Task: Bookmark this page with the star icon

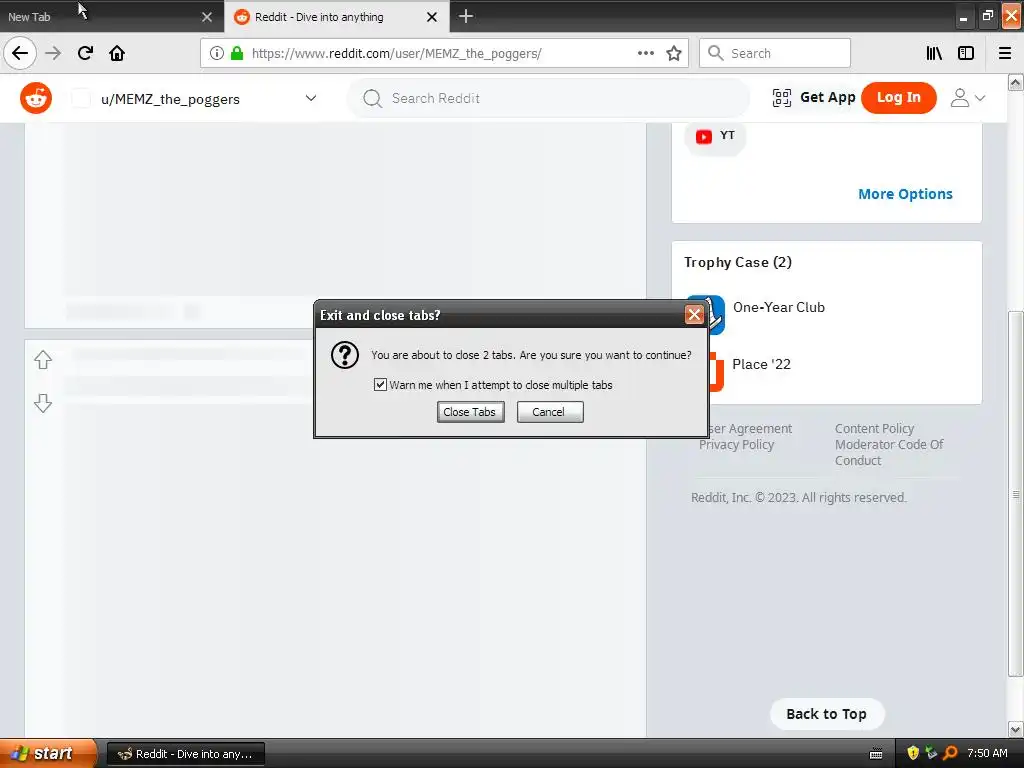Action: pos(674,53)
